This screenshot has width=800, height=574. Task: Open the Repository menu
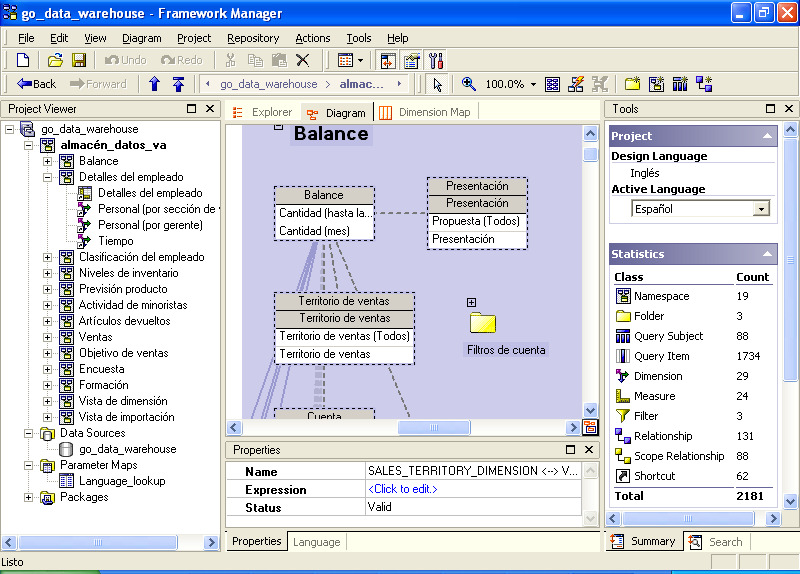pyautogui.click(x=253, y=38)
